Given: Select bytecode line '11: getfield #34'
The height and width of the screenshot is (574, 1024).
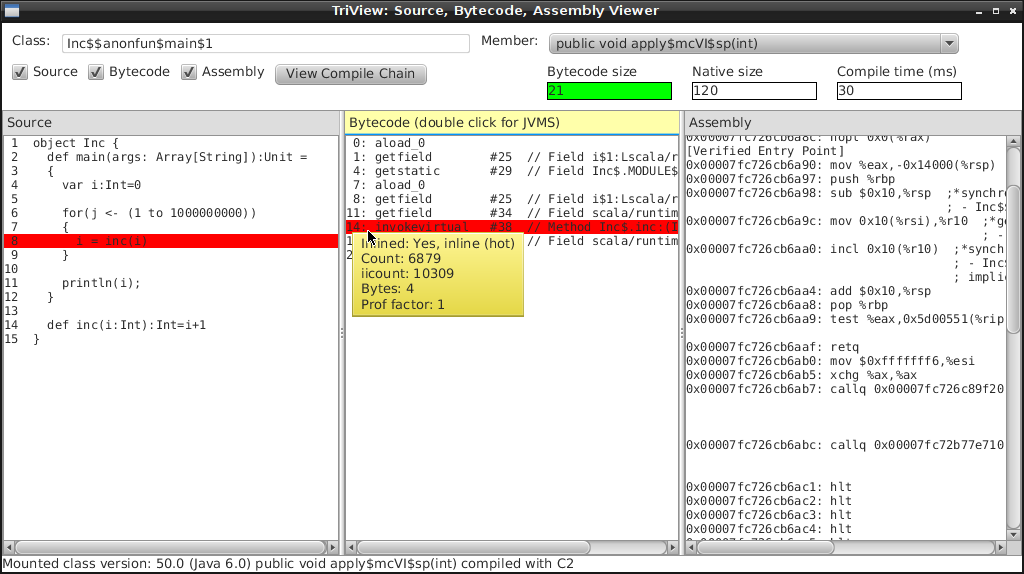Looking at the screenshot, I should (x=512, y=214).
